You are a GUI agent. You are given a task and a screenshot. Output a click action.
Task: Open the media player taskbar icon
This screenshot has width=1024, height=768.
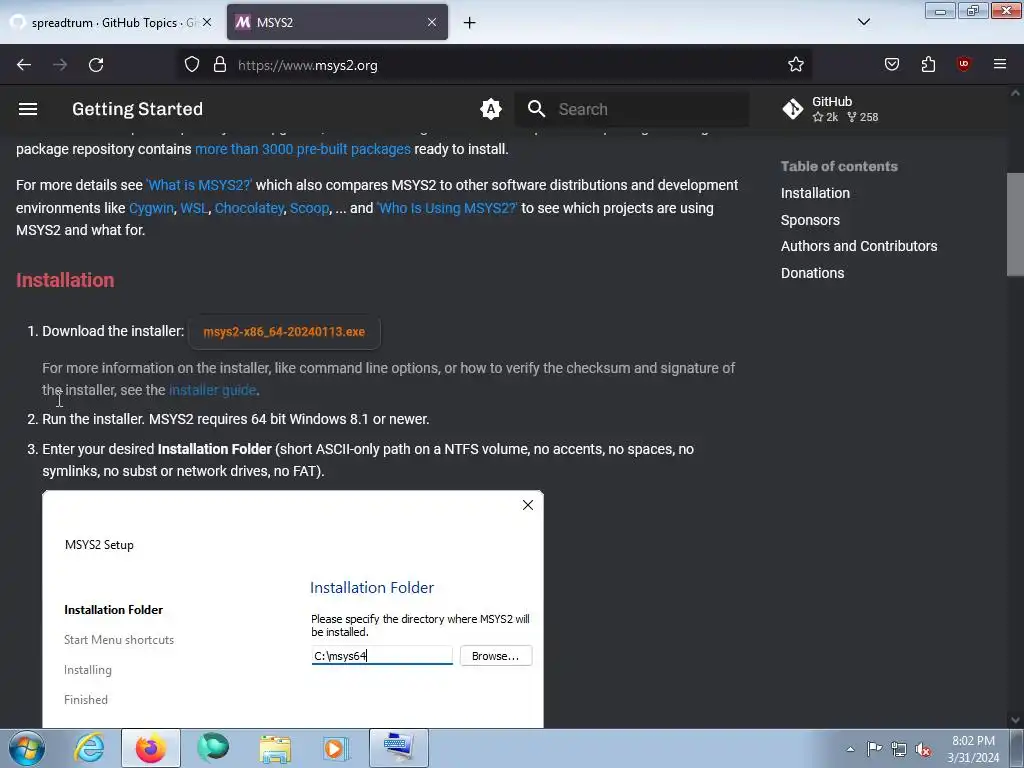coord(336,748)
